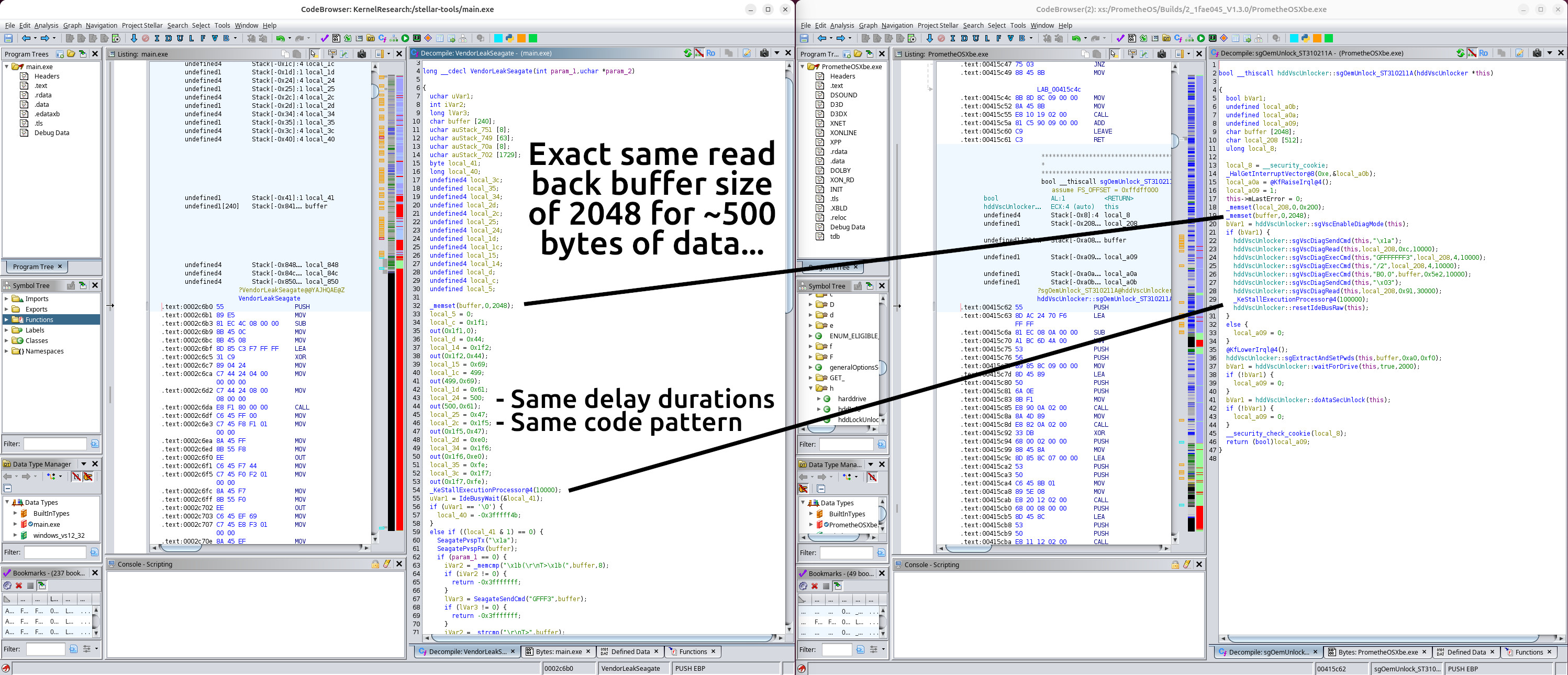Click the Undefine (U) icon in PrometheOSXbe.exe toolbar
Screen dimensions: 1568x675
976,38
